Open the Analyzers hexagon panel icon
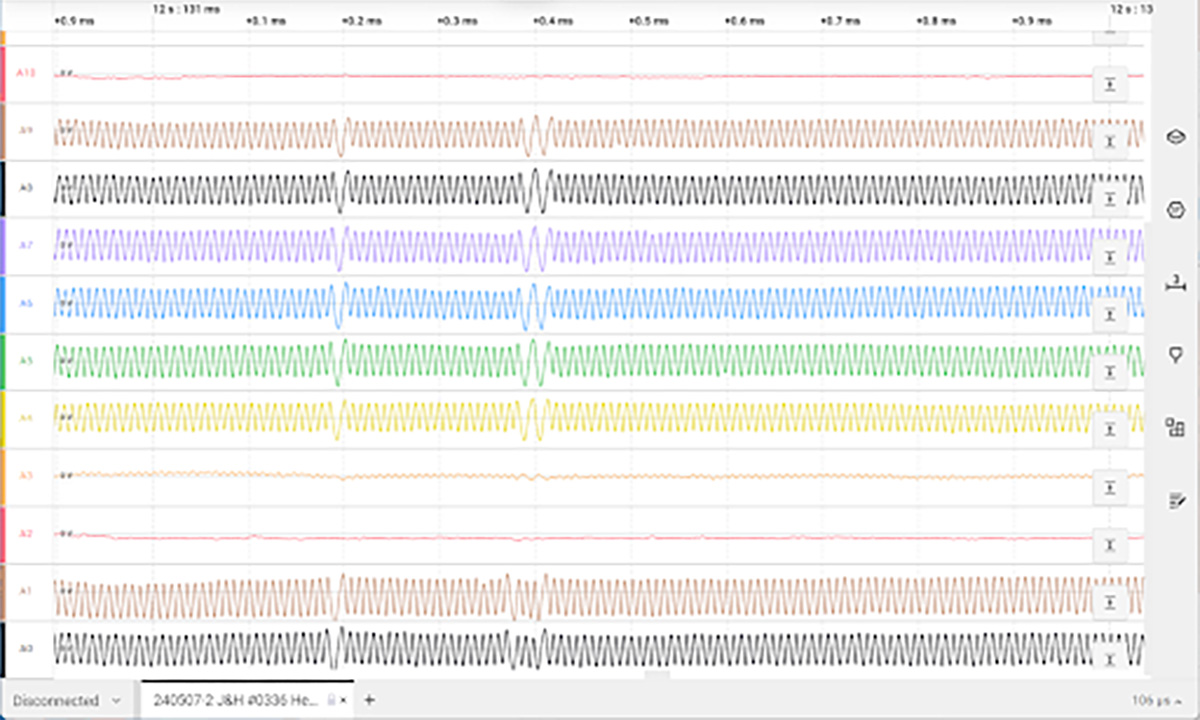The height and width of the screenshot is (720, 1200). [1175, 210]
